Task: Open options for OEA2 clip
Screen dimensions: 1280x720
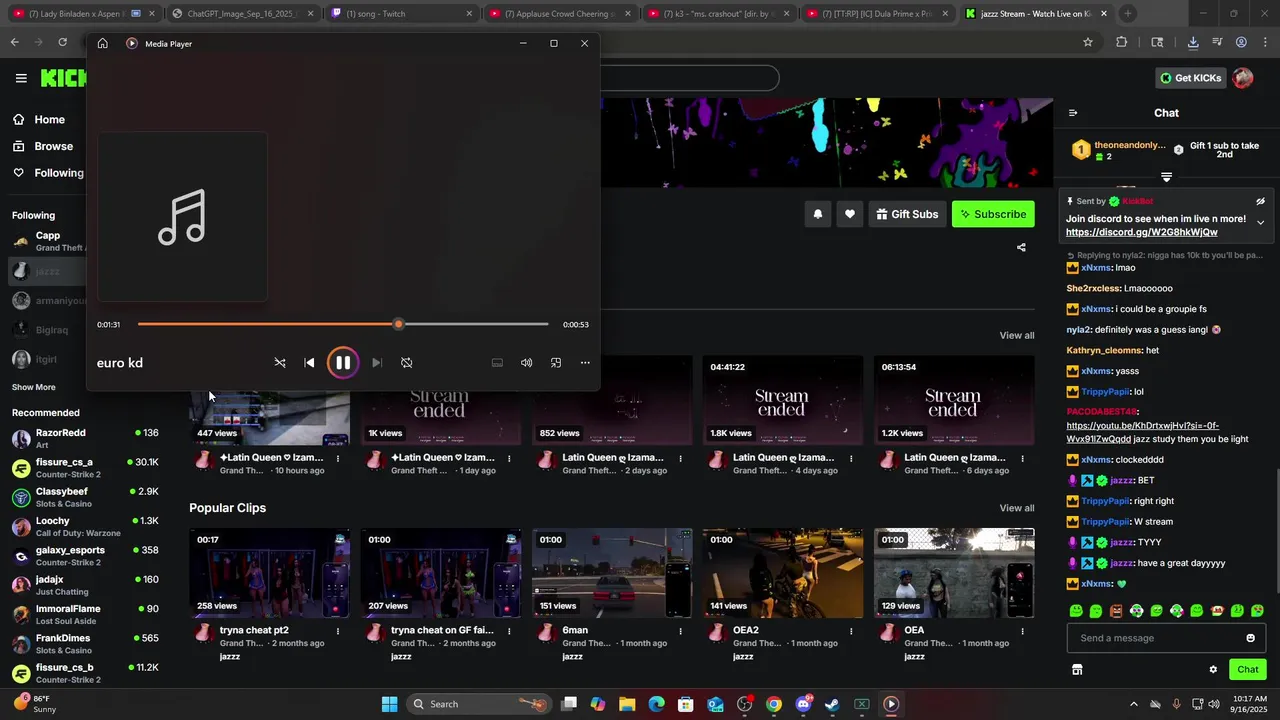Action: click(x=851, y=631)
